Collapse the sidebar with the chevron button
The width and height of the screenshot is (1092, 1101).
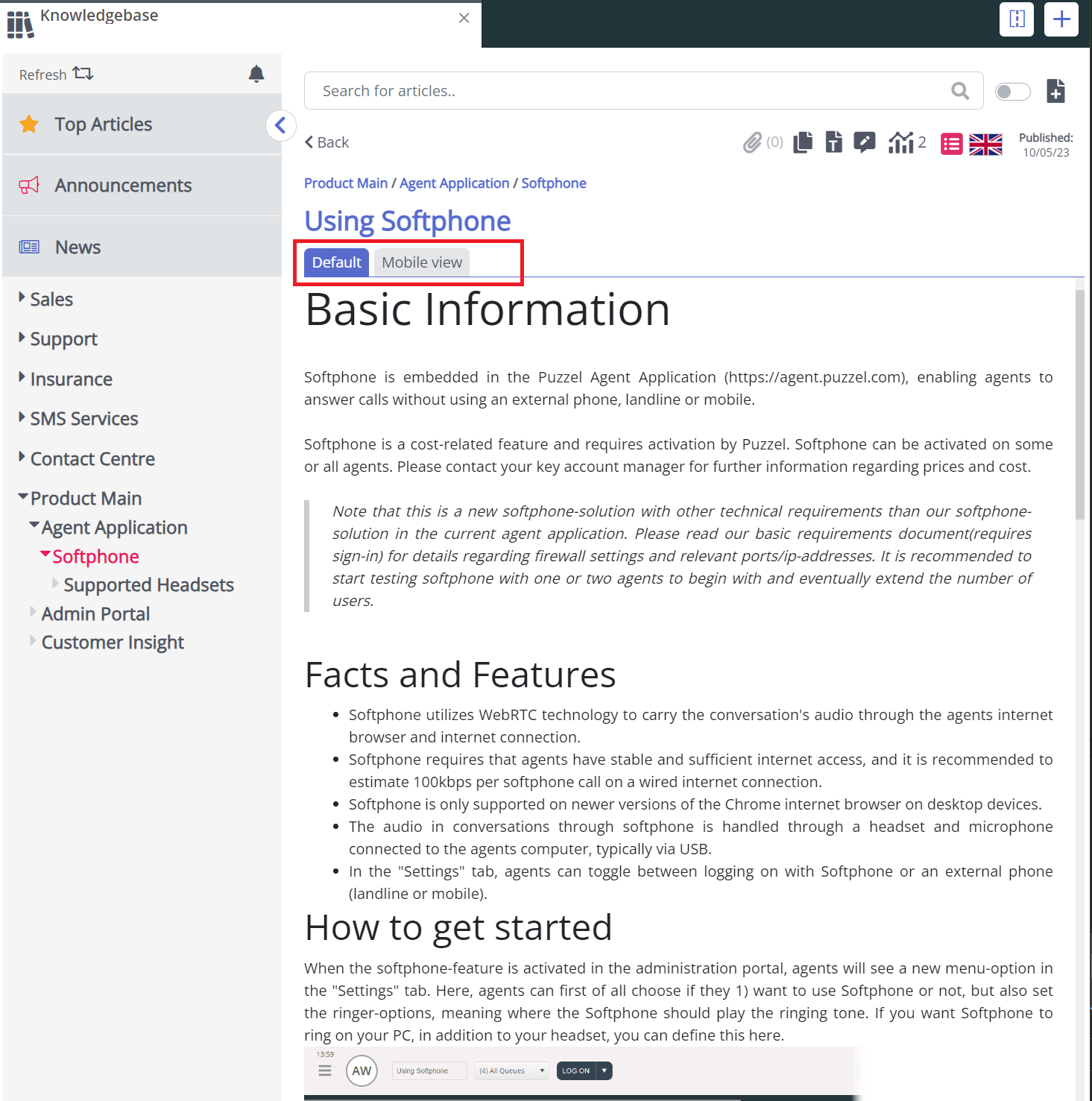(280, 125)
